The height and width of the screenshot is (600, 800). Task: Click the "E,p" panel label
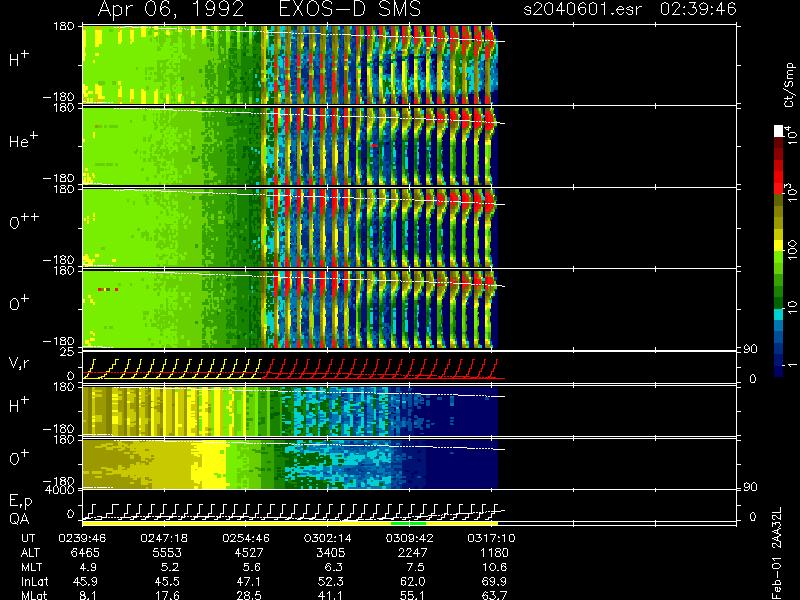[x=20, y=502]
